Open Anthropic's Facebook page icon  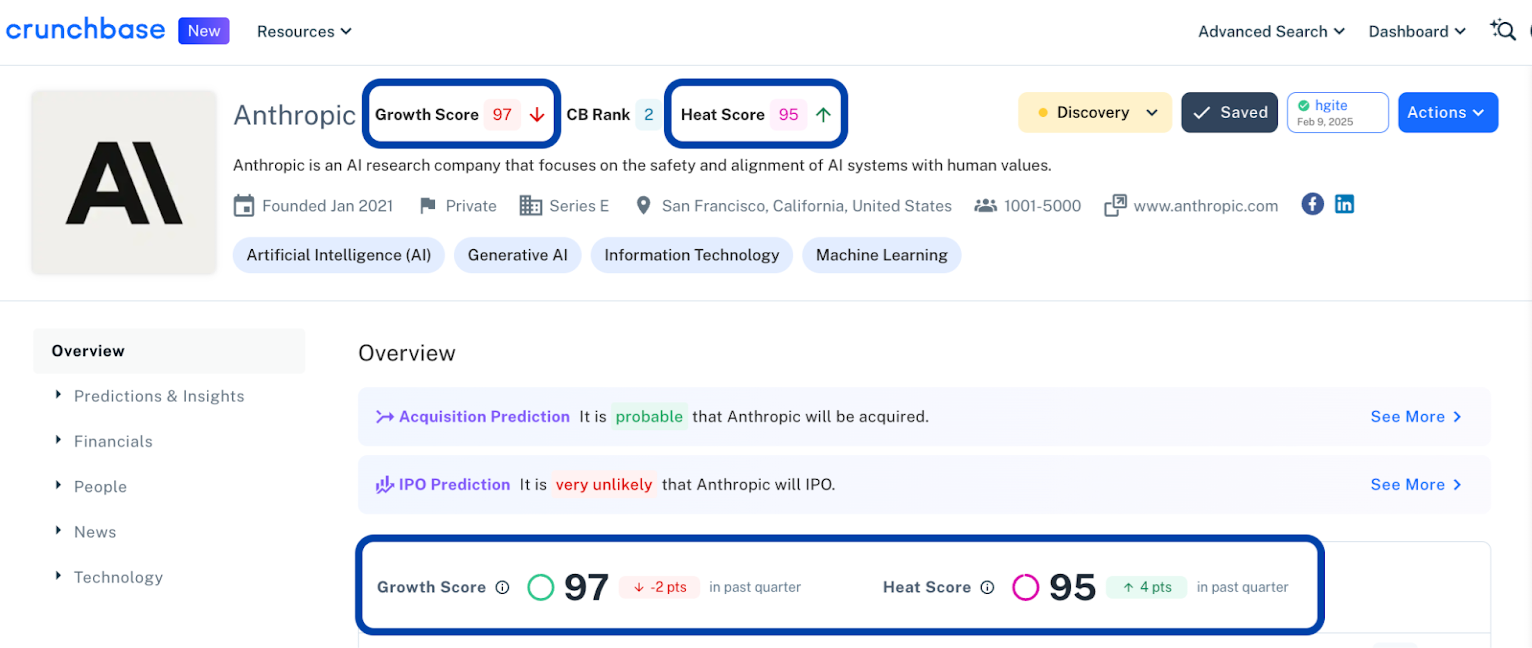point(1313,204)
